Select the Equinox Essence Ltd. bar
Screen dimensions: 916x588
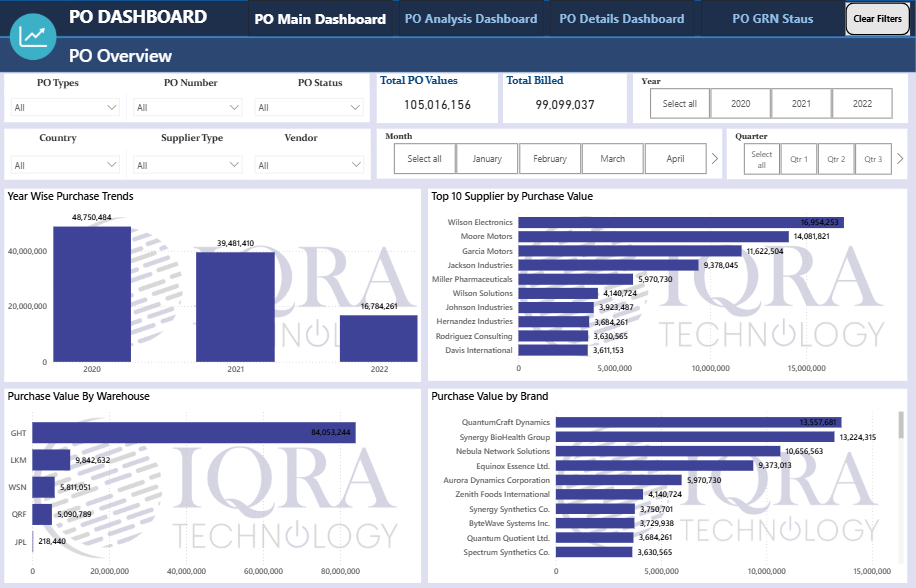[x=654, y=465]
